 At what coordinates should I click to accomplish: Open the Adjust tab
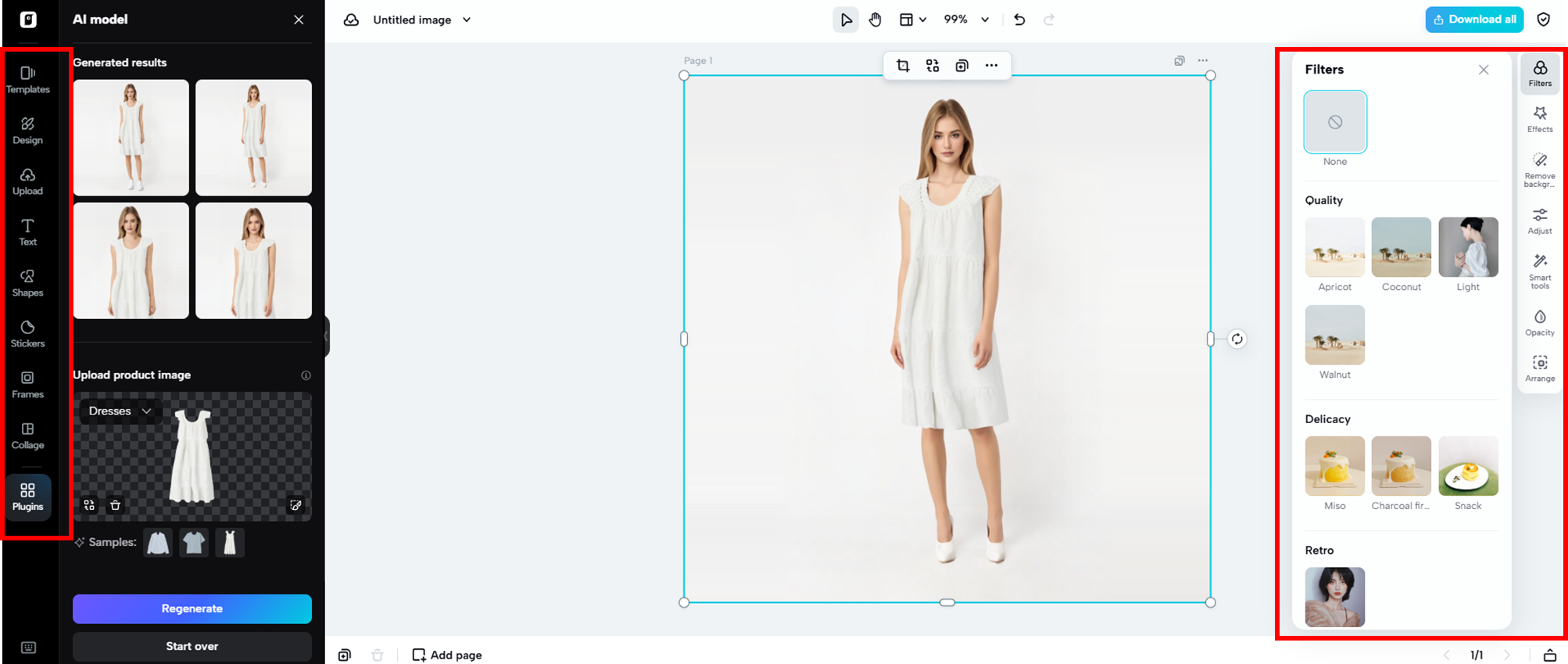pyautogui.click(x=1539, y=221)
